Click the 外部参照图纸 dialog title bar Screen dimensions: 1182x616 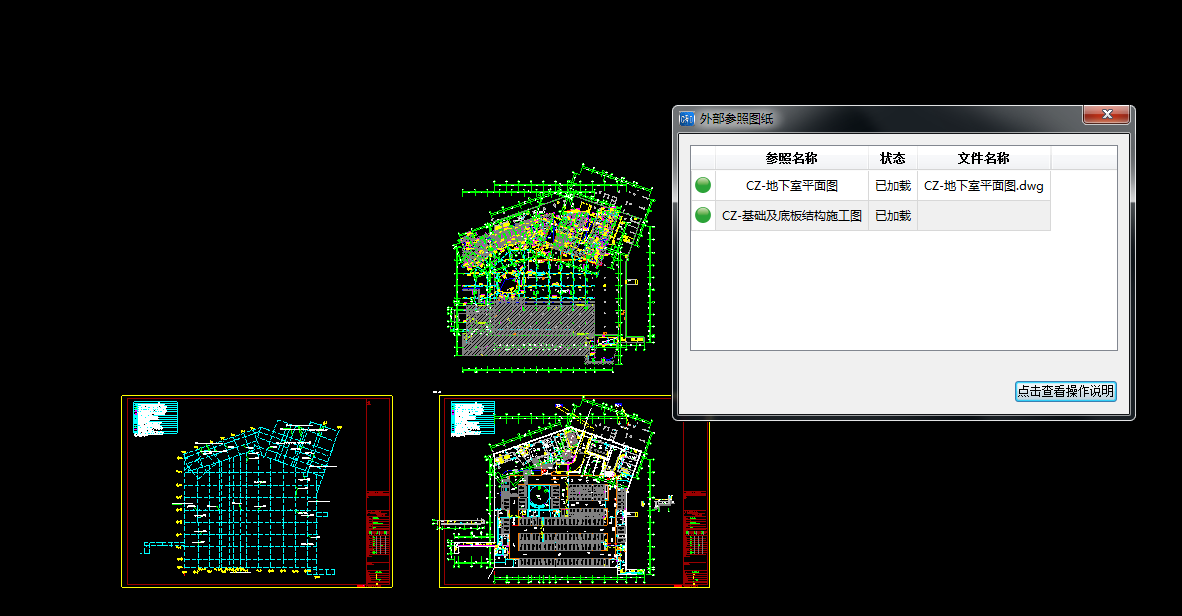[x=880, y=118]
